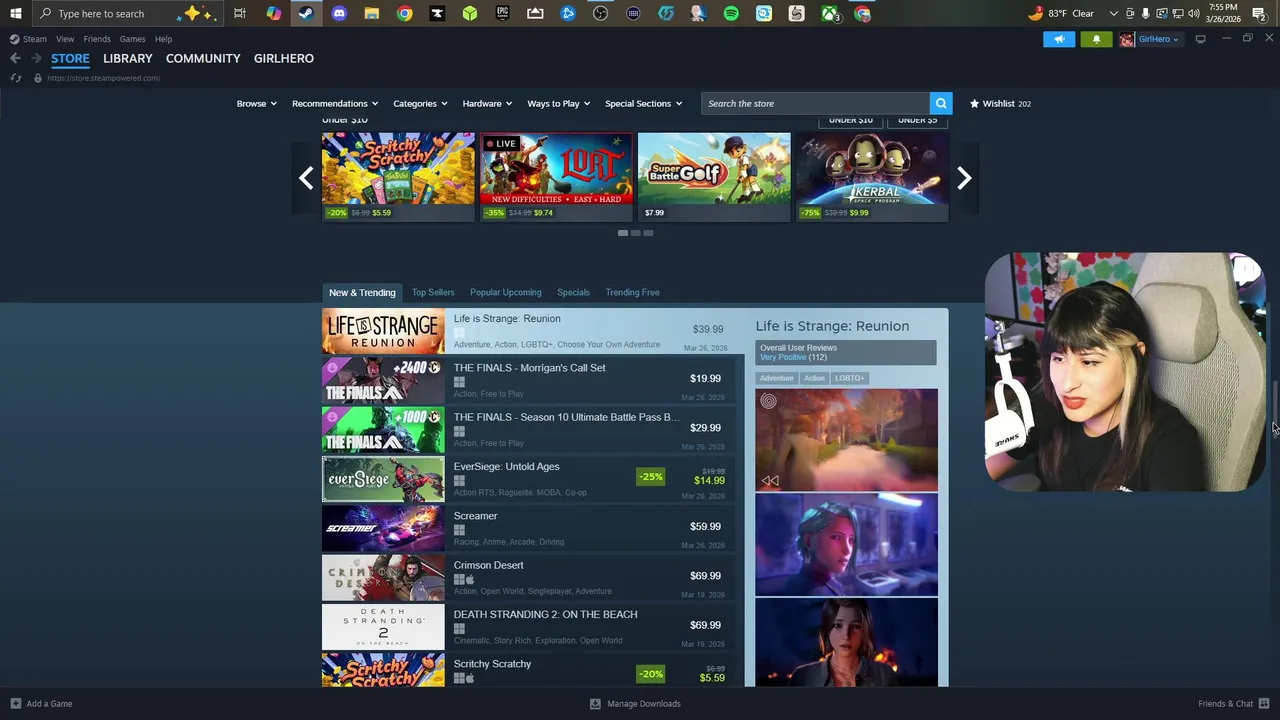The image size is (1280, 720).
Task: Expand the Recommendations dropdown
Action: (x=335, y=103)
